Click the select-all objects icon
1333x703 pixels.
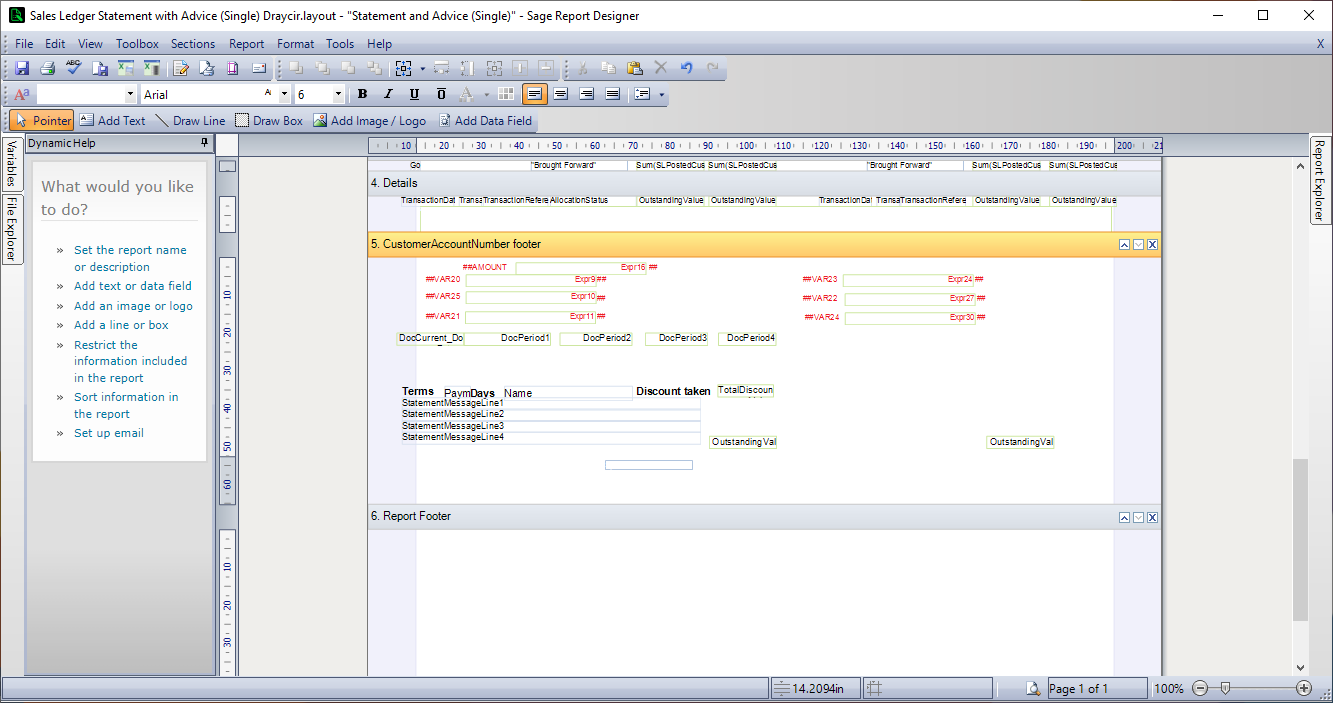tap(404, 68)
